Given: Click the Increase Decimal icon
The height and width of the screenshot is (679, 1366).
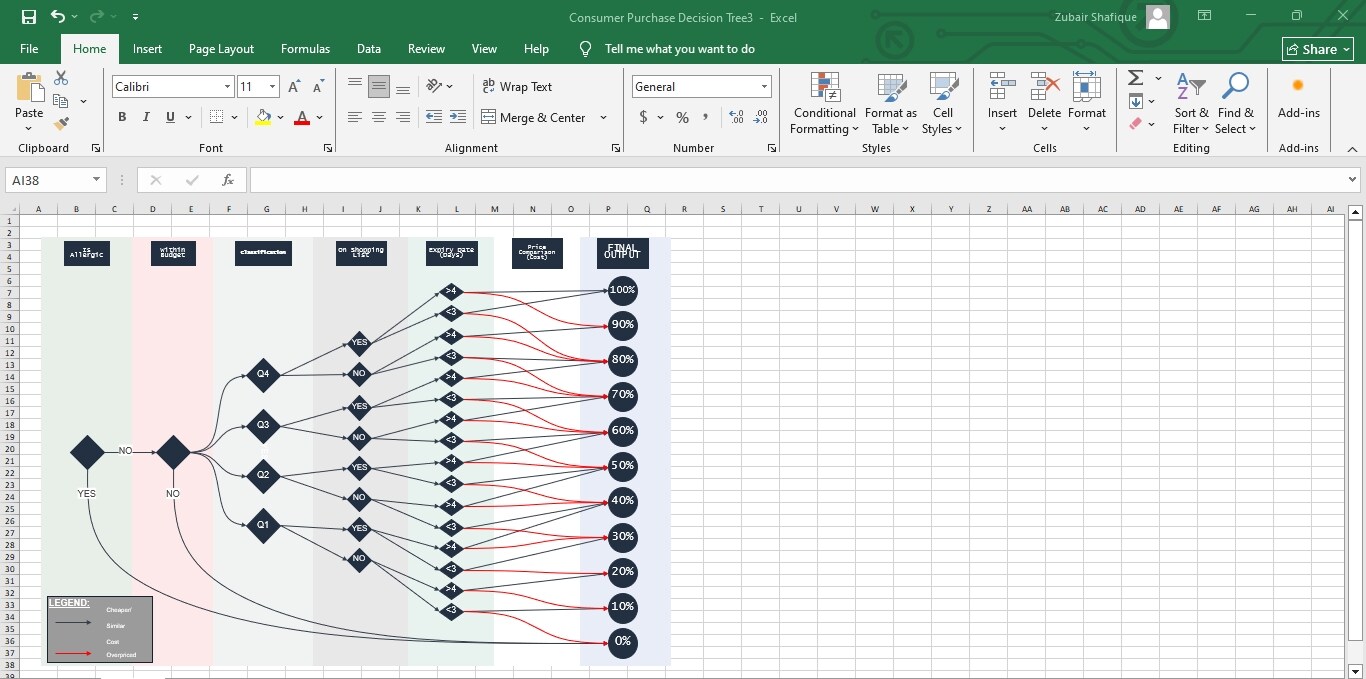Looking at the screenshot, I should [736, 117].
